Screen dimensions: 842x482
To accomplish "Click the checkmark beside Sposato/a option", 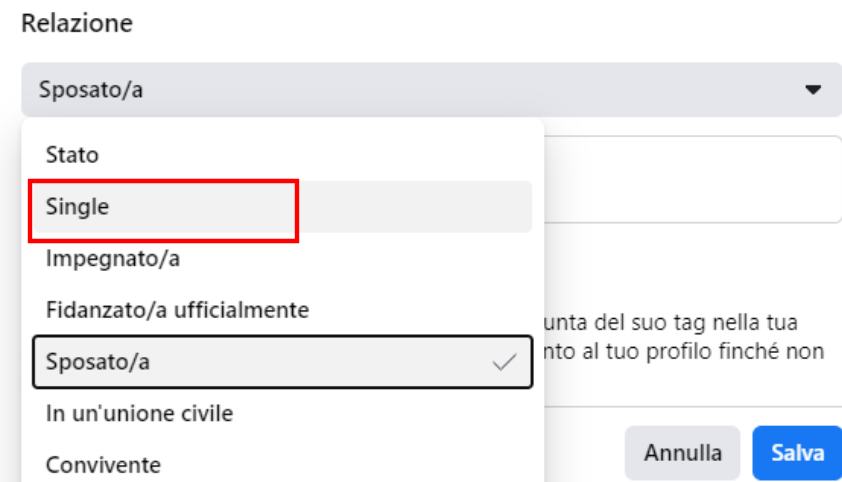I will pyautogui.click(x=509, y=360).
